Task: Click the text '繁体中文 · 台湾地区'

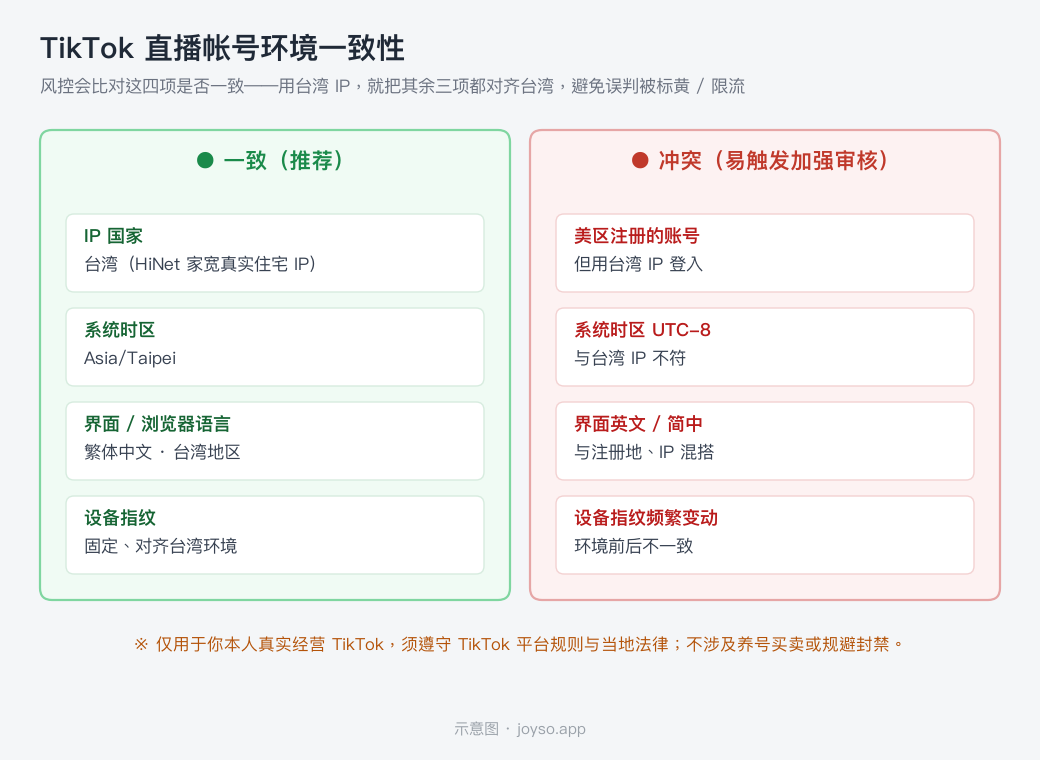Action: 162,452
